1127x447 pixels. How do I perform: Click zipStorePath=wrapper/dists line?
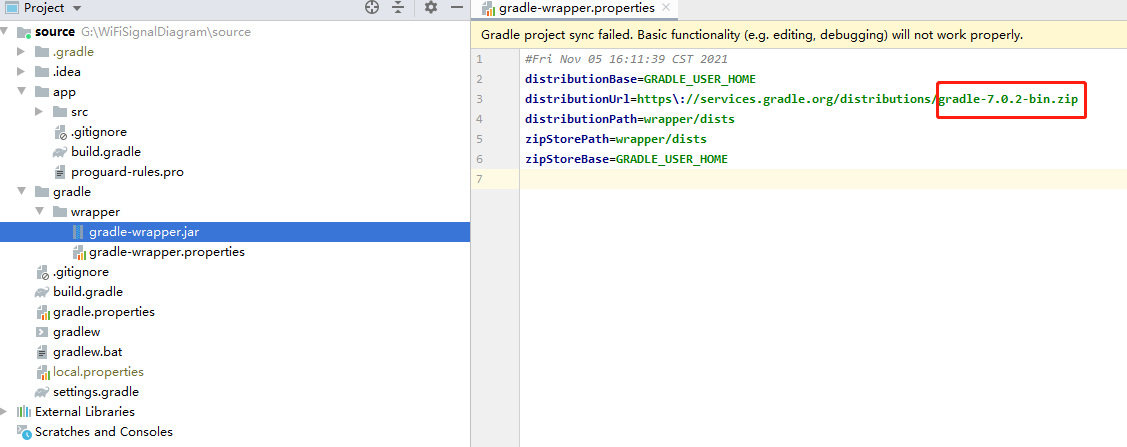click(x=616, y=139)
